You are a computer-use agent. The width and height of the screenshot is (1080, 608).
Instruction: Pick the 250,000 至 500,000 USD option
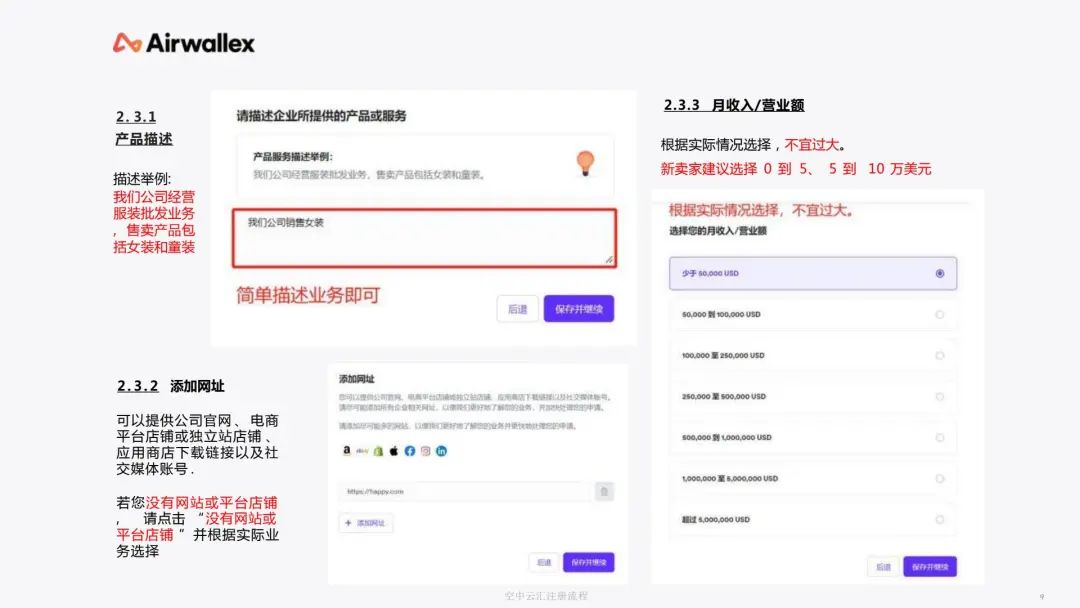pos(939,396)
